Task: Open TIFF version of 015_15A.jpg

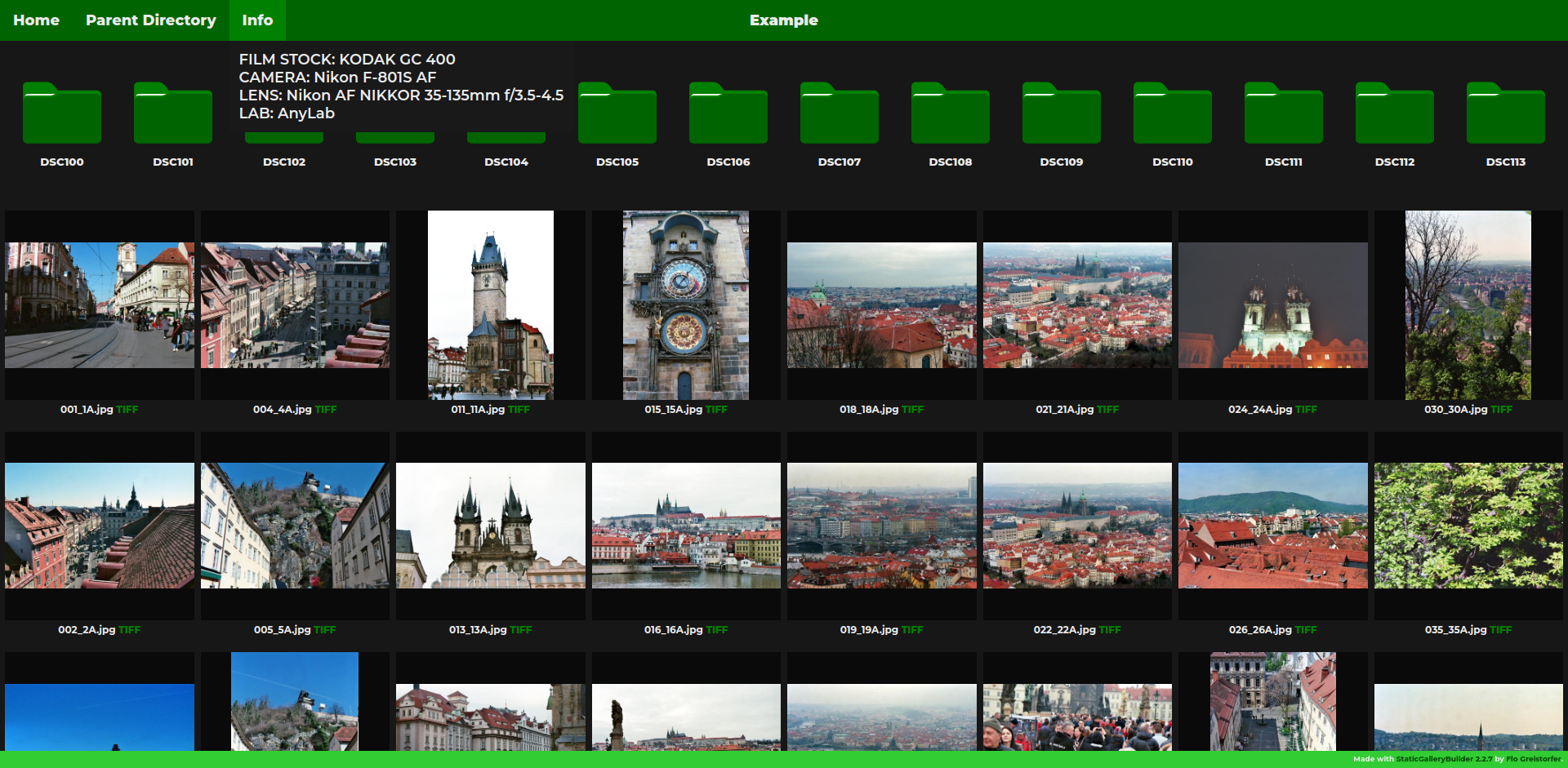Action: (x=716, y=410)
